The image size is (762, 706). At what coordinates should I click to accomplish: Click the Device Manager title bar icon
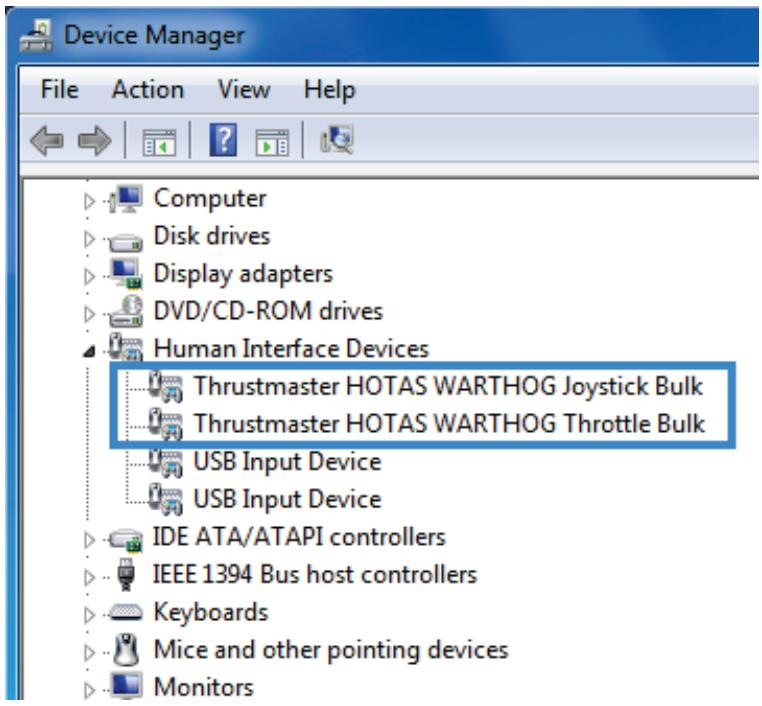pos(36,35)
